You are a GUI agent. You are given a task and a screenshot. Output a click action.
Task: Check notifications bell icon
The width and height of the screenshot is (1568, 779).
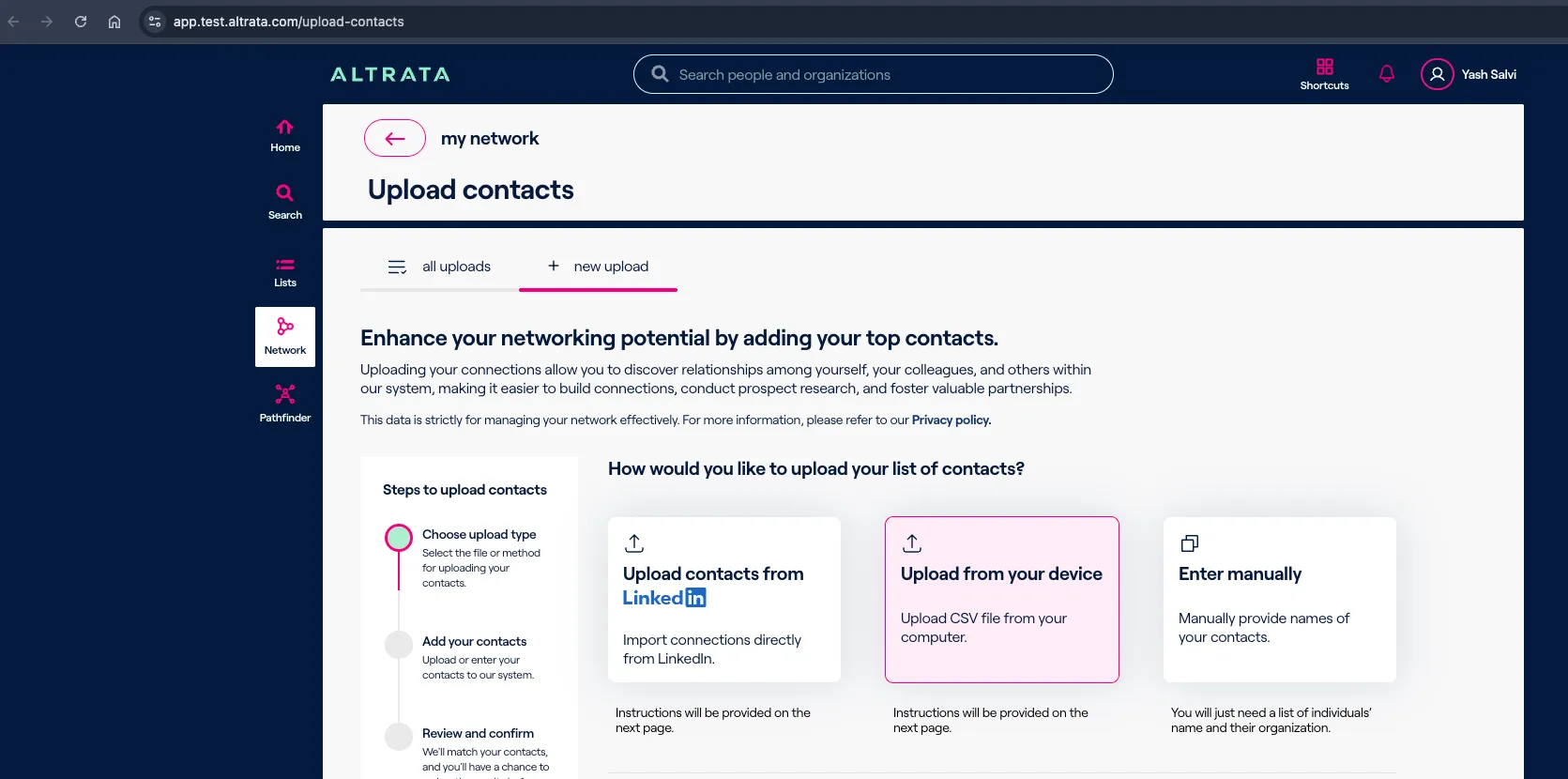point(1387,73)
